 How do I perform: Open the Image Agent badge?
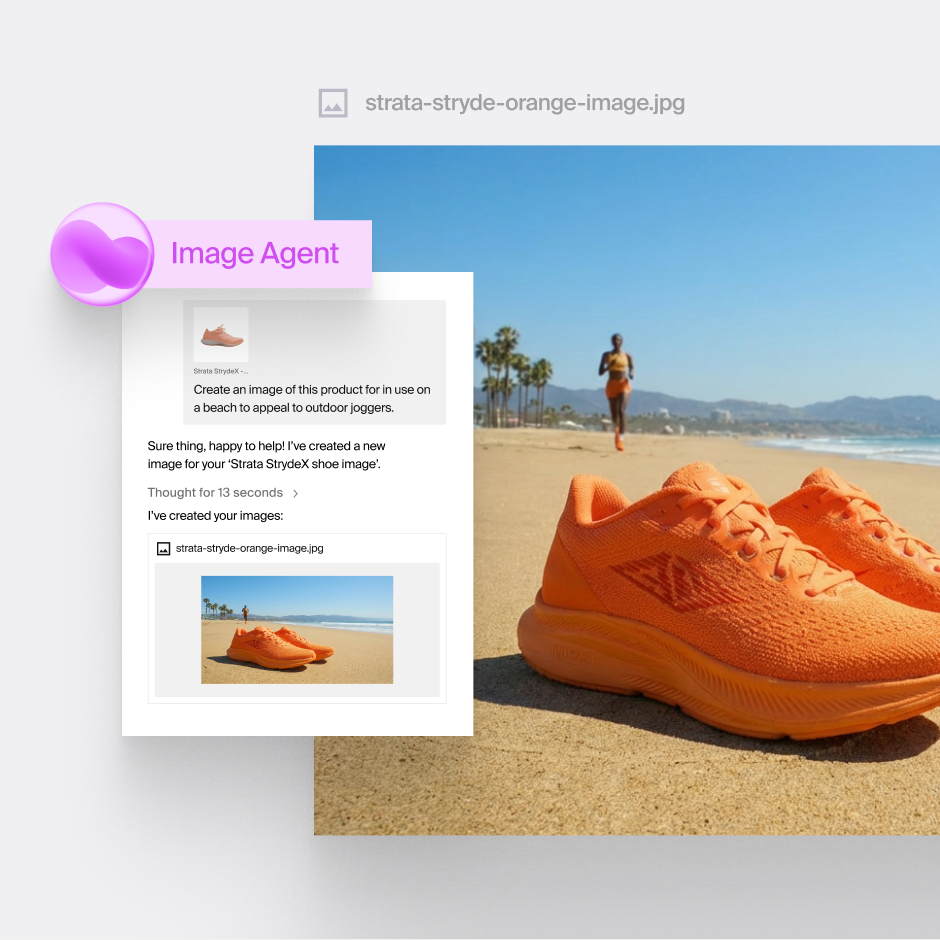pos(254,253)
